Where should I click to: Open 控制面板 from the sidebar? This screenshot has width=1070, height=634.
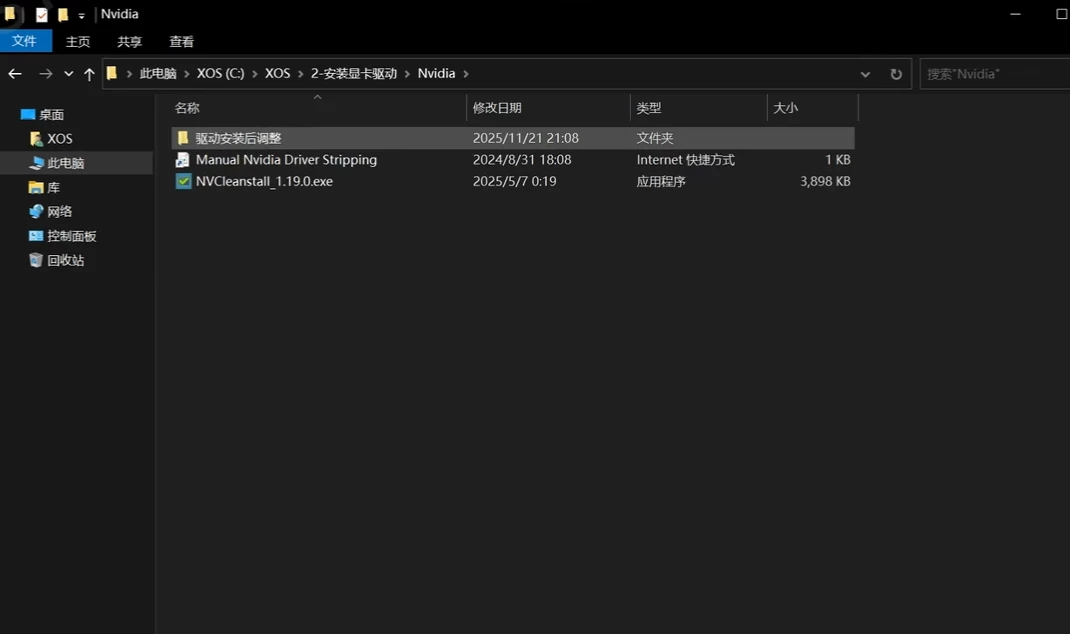pos(71,236)
